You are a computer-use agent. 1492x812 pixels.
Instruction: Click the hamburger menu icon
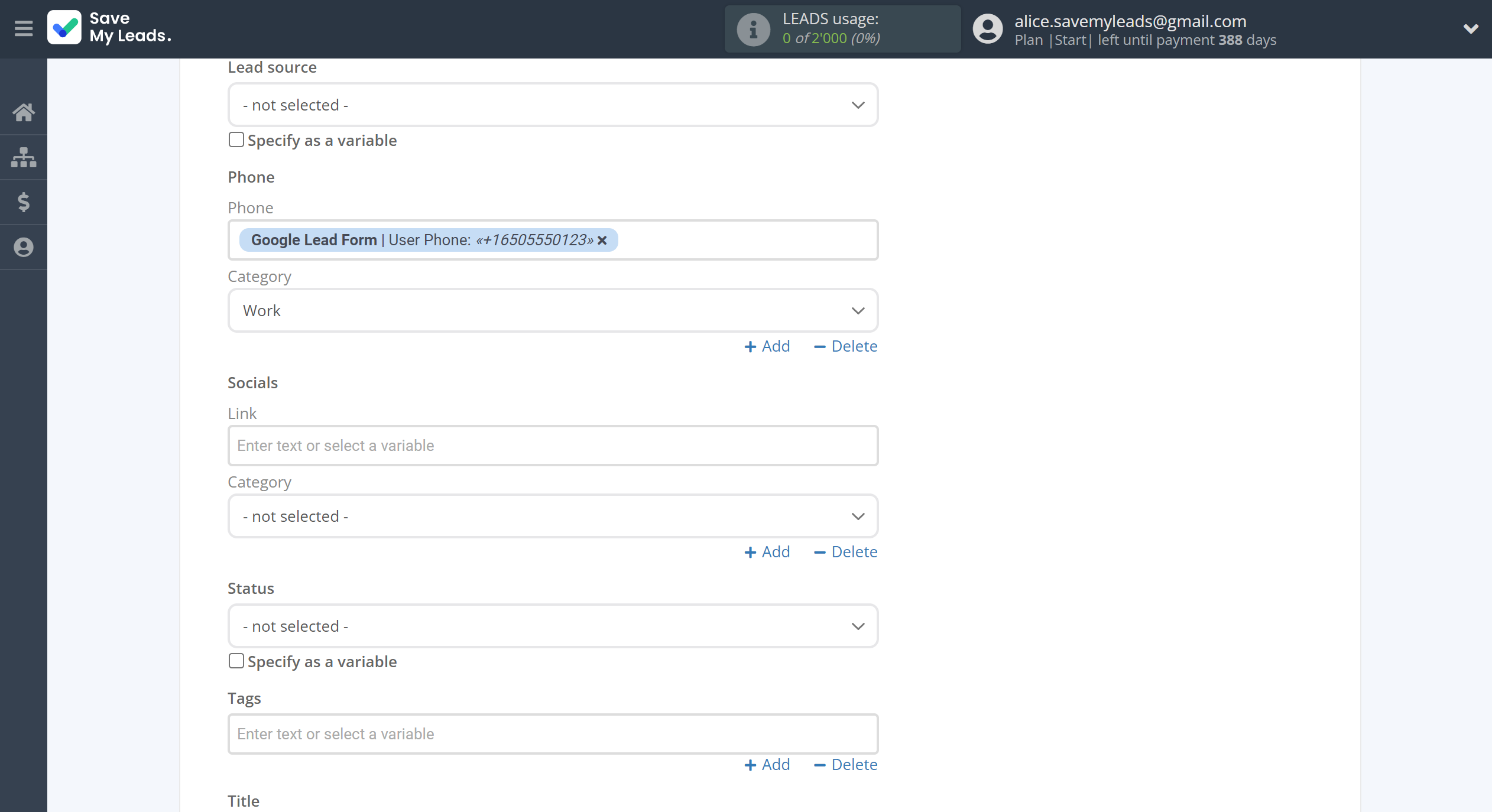[x=23, y=28]
